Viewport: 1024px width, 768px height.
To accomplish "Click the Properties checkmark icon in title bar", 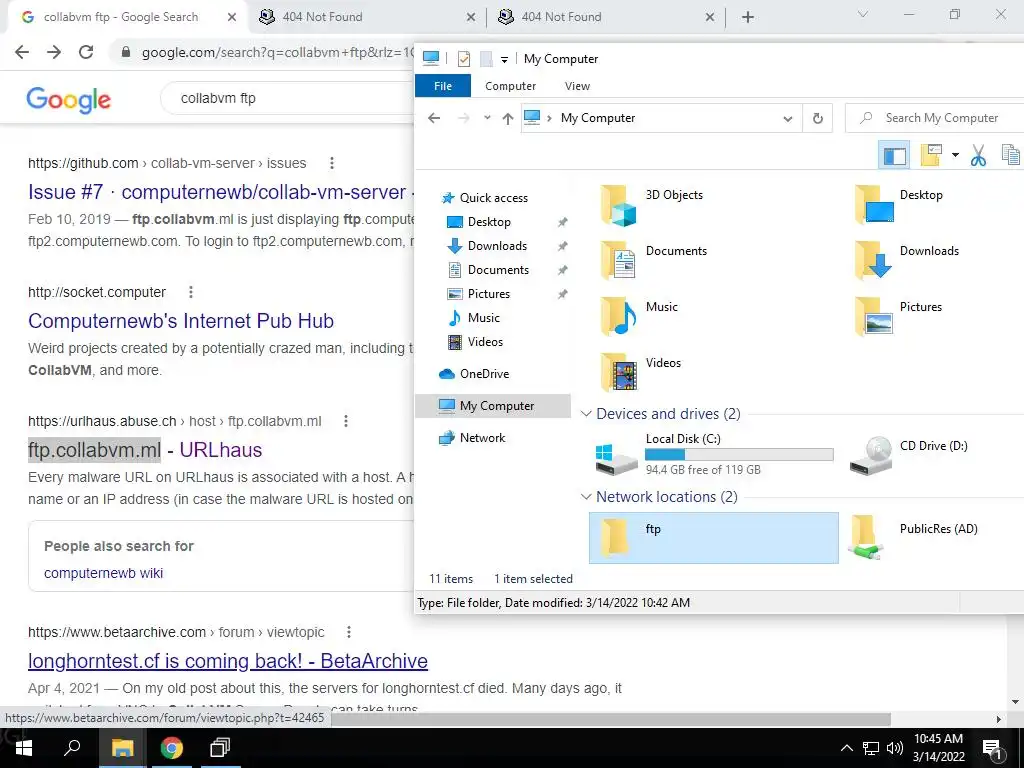I will [464, 59].
